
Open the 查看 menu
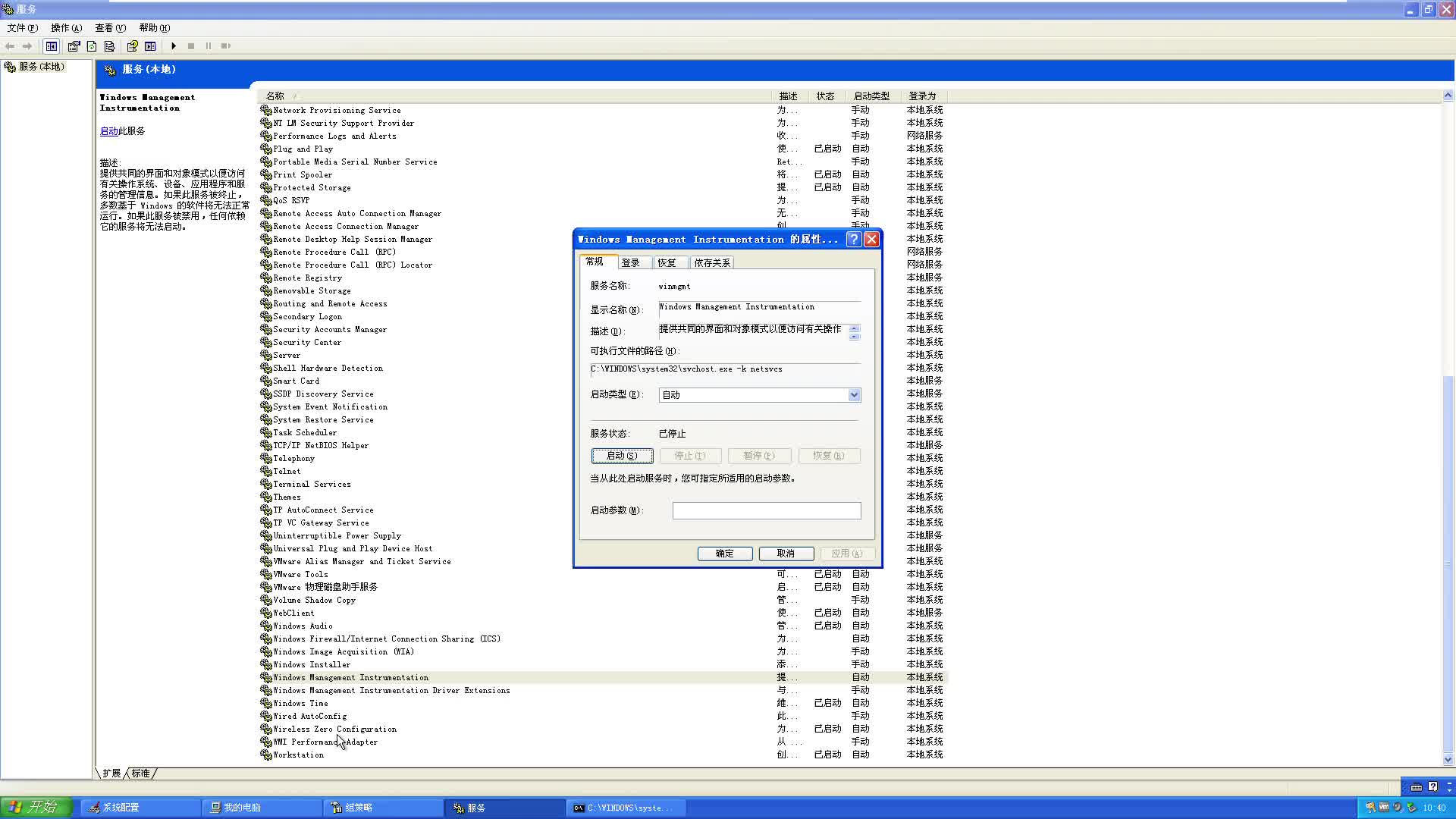point(110,27)
